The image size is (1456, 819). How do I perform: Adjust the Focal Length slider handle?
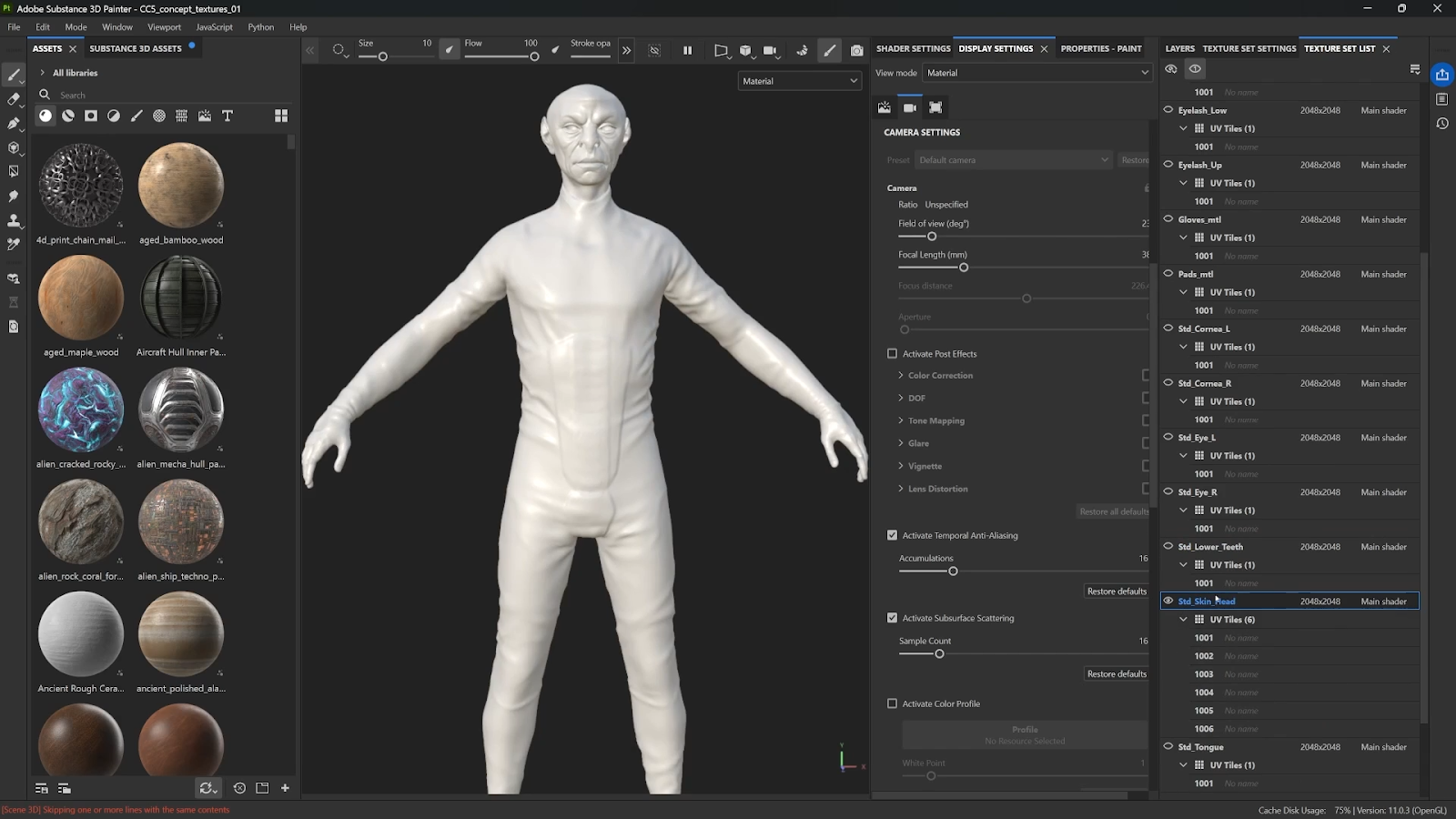click(x=964, y=268)
